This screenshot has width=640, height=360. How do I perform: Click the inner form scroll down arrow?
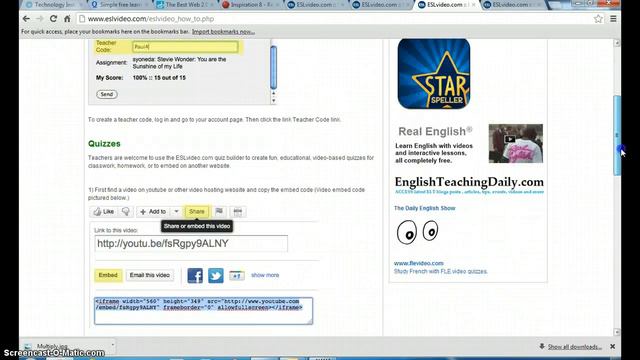273,100
